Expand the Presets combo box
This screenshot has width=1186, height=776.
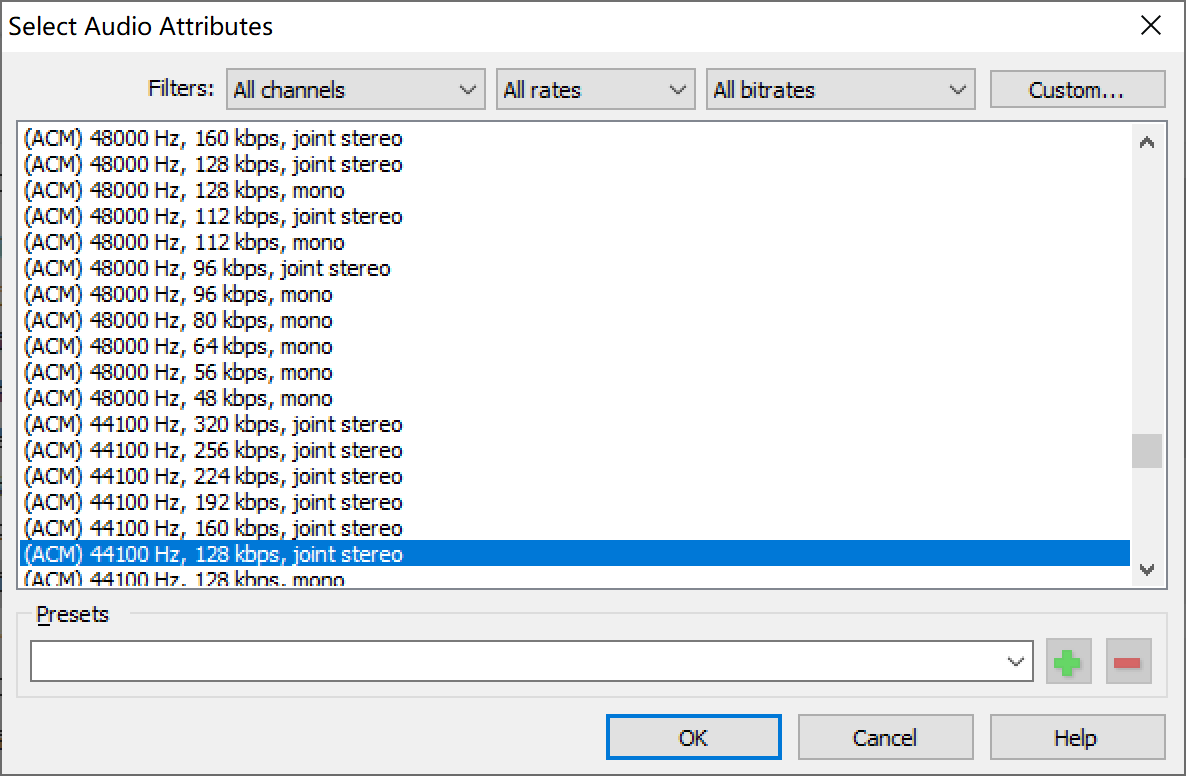click(x=1016, y=662)
